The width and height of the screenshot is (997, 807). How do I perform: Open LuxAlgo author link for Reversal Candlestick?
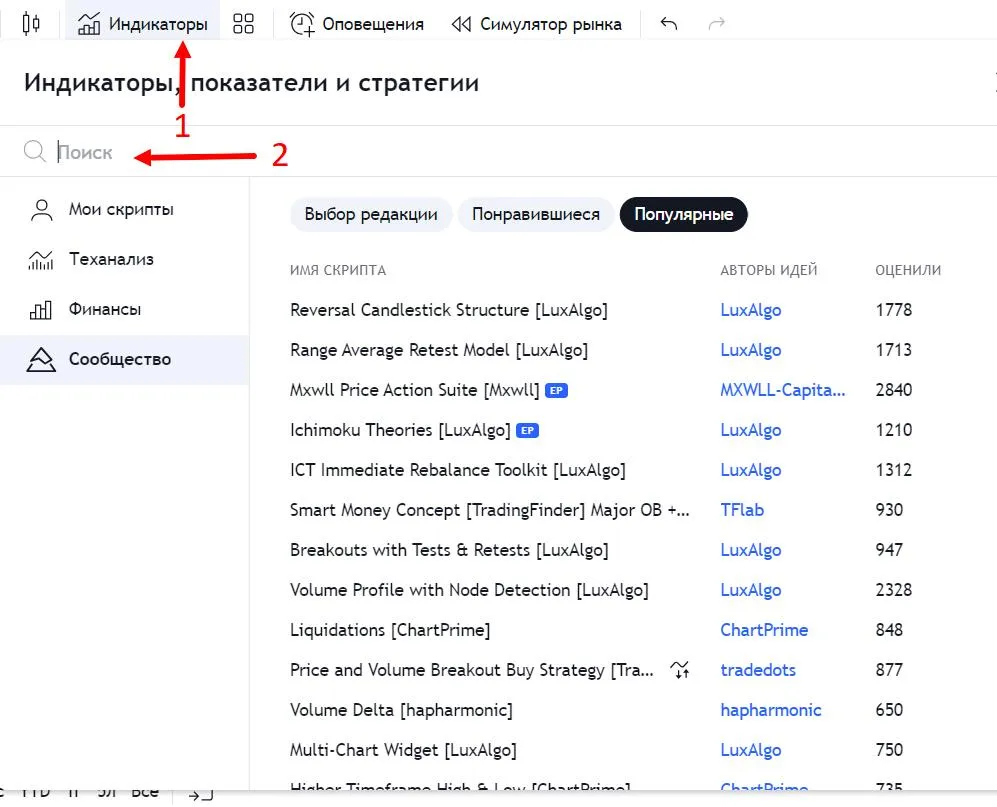point(751,310)
